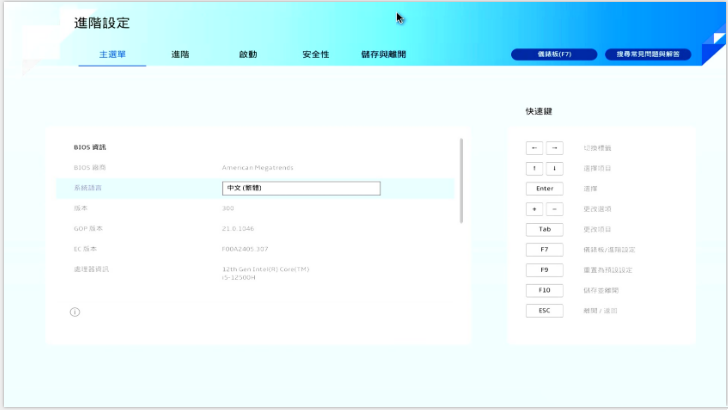Click the 搜尋常見問題與解答 button
The image size is (728, 410).
point(648,54)
